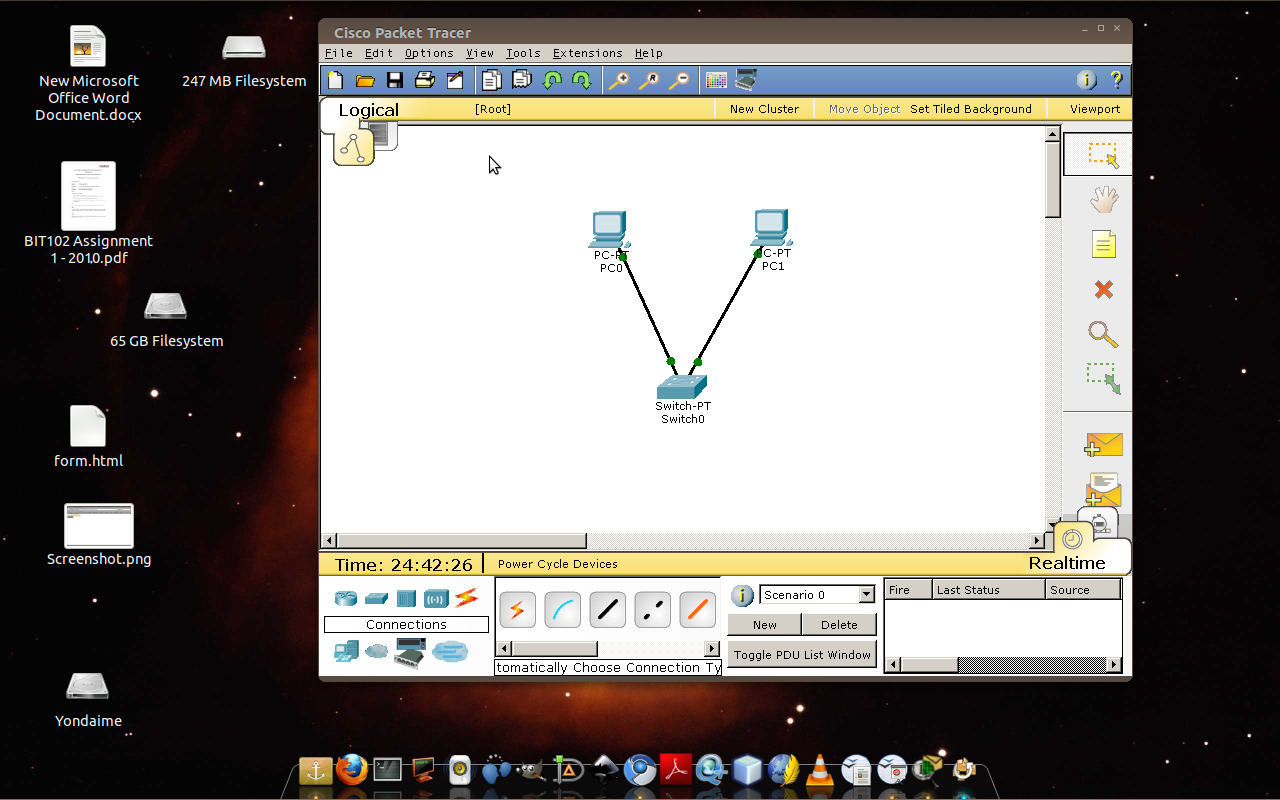Open the Activity Wizard toolbar icon
Screen dimensions: 1280x800
[455, 80]
